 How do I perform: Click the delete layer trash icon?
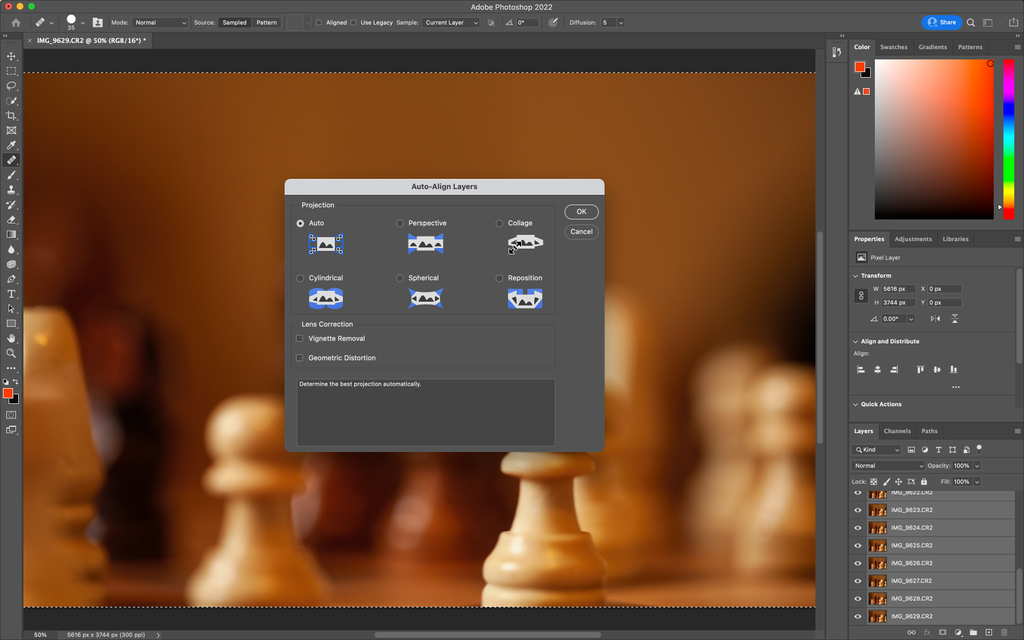[1005, 632]
